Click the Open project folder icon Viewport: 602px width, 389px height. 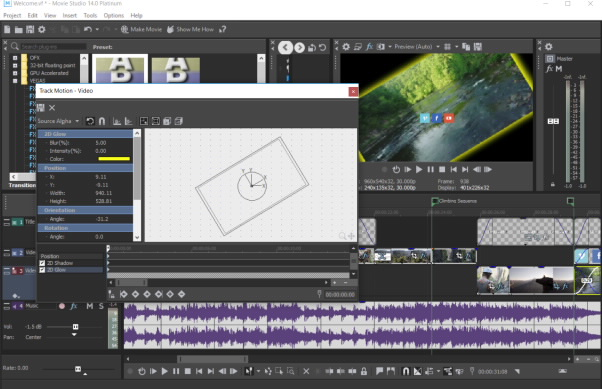(18, 30)
